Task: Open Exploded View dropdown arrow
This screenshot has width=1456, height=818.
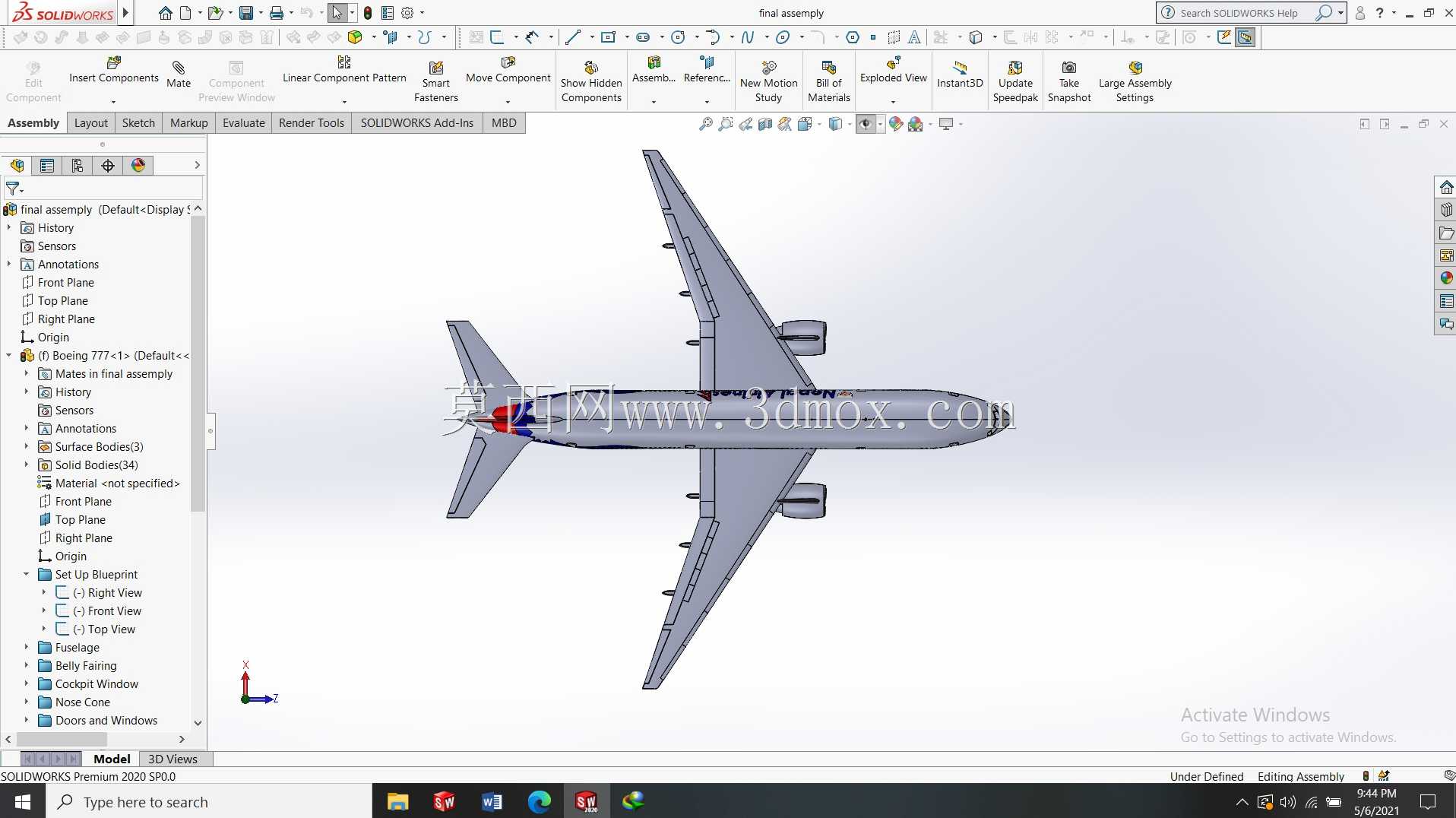Action: (x=893, y=101)
